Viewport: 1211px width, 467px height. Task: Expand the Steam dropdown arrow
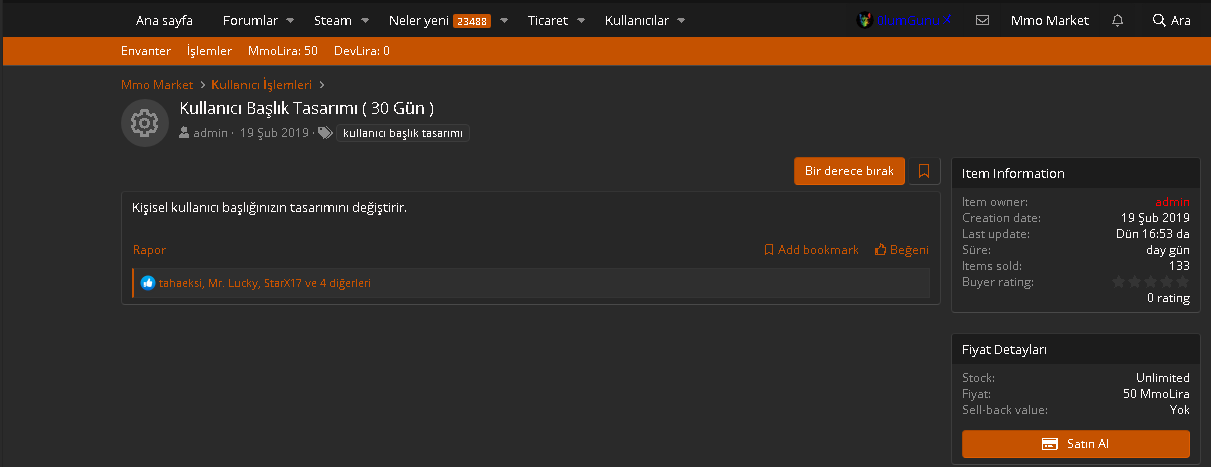(365, 20)
